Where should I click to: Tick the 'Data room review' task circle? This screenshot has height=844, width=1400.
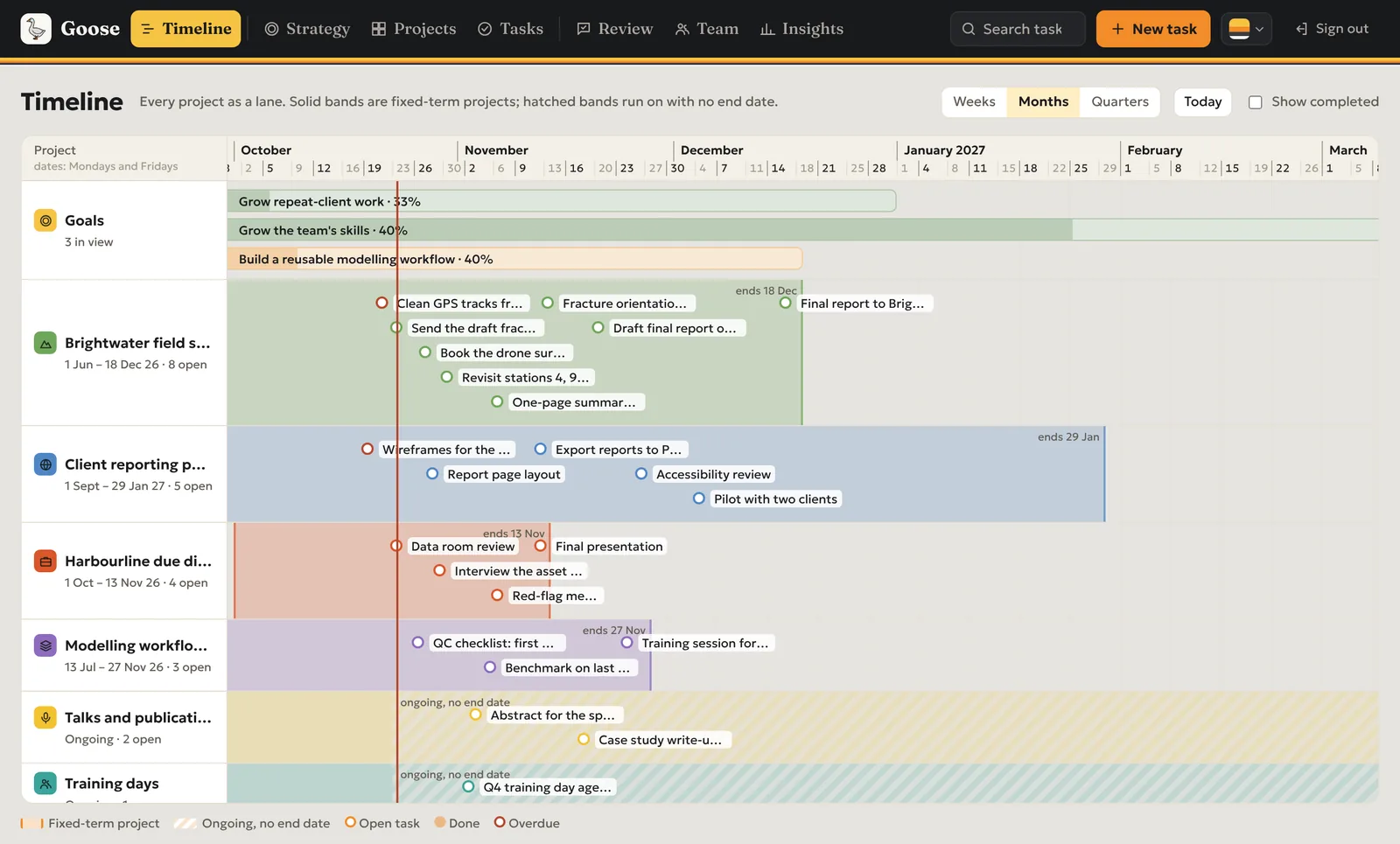(396, 546)
